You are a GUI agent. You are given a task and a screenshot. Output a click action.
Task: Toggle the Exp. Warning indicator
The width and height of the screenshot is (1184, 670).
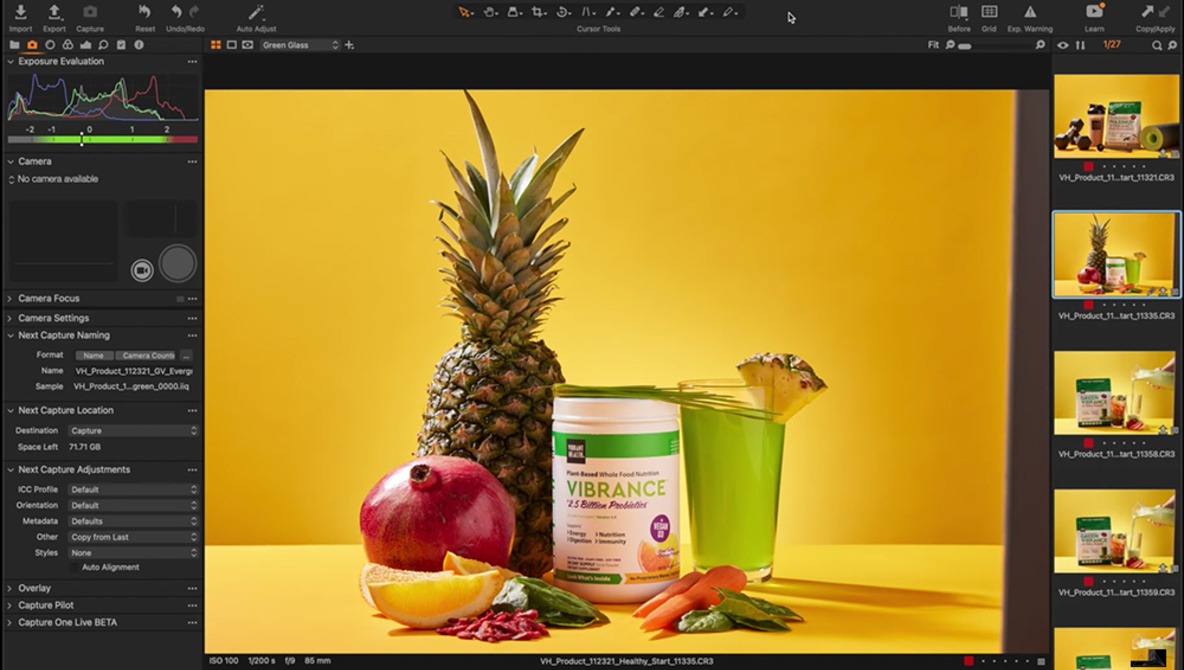pos(1030,12)
